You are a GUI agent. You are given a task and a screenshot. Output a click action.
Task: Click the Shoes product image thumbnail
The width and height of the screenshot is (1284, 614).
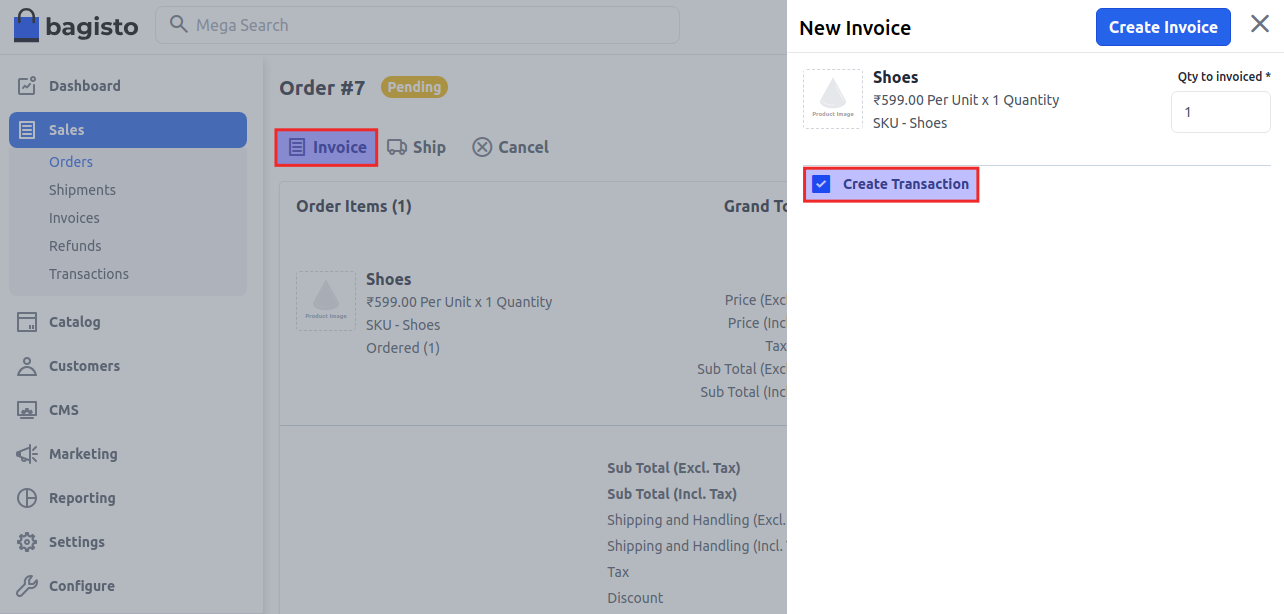(x=833, y=98)
